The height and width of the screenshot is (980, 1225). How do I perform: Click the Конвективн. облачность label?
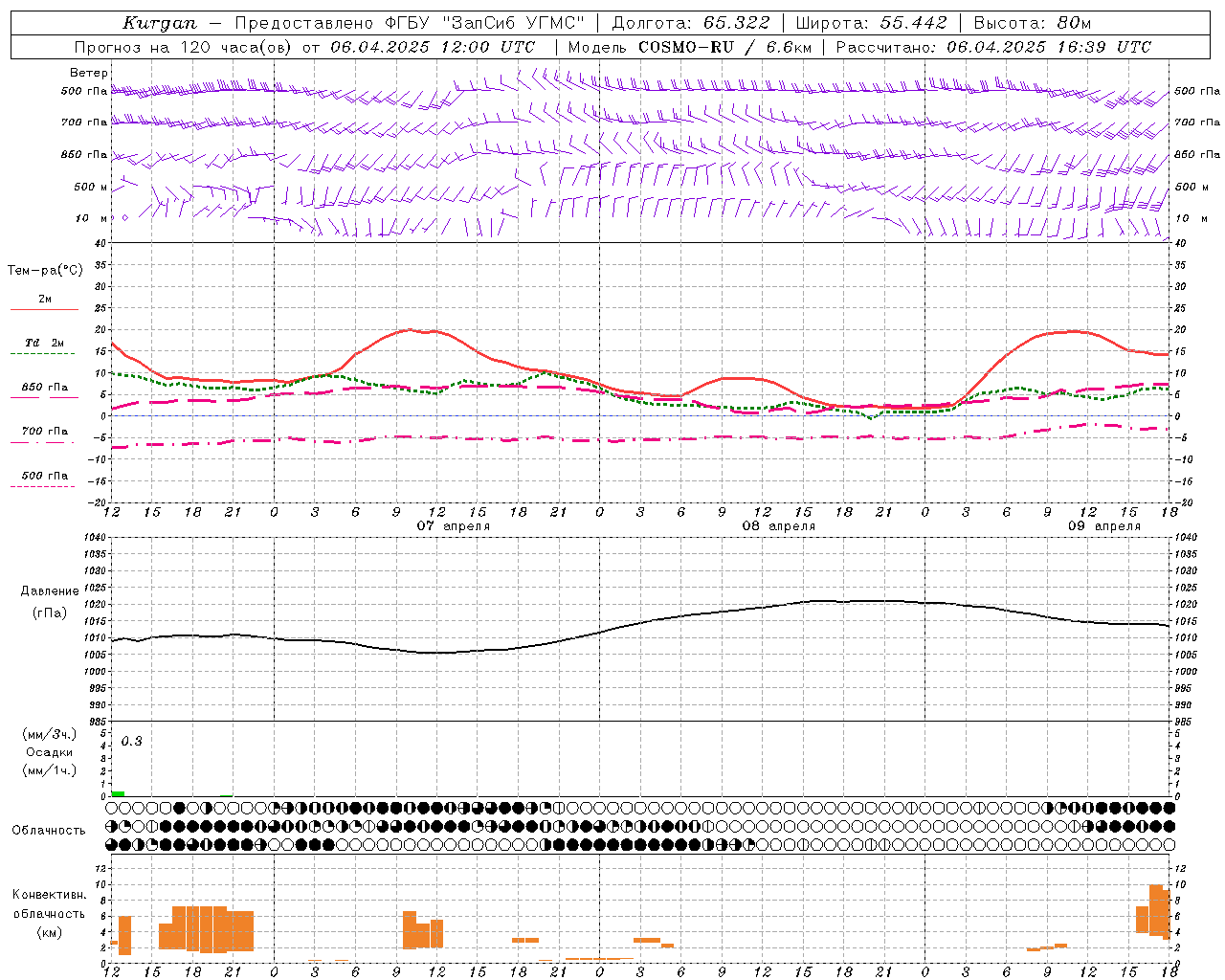pyautogui.click(x=49, y=914)
